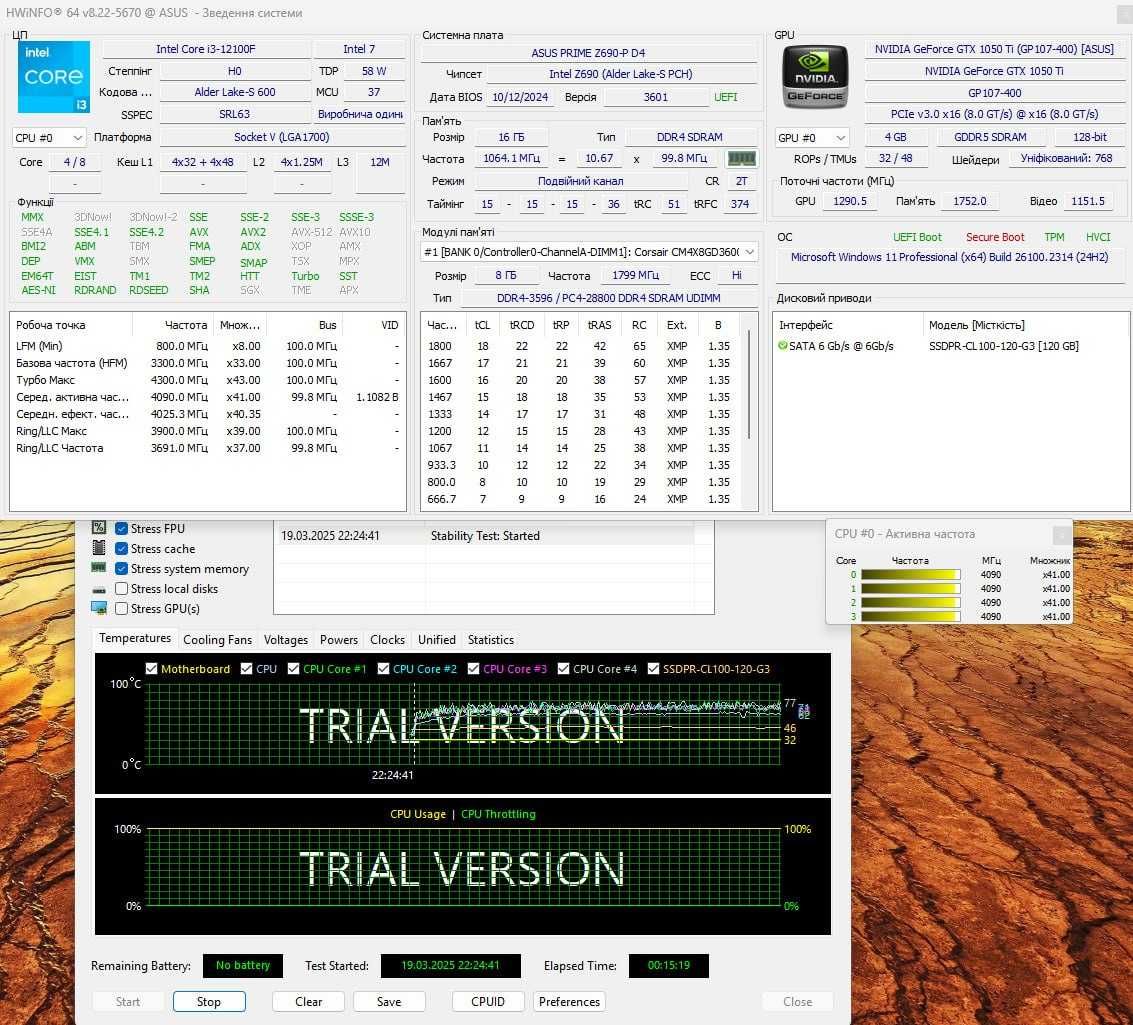Enable Stress GPU(s) checkbox
This screenshot has width=1133, height=1025.
pyautogui.click(x=121, y=609)
